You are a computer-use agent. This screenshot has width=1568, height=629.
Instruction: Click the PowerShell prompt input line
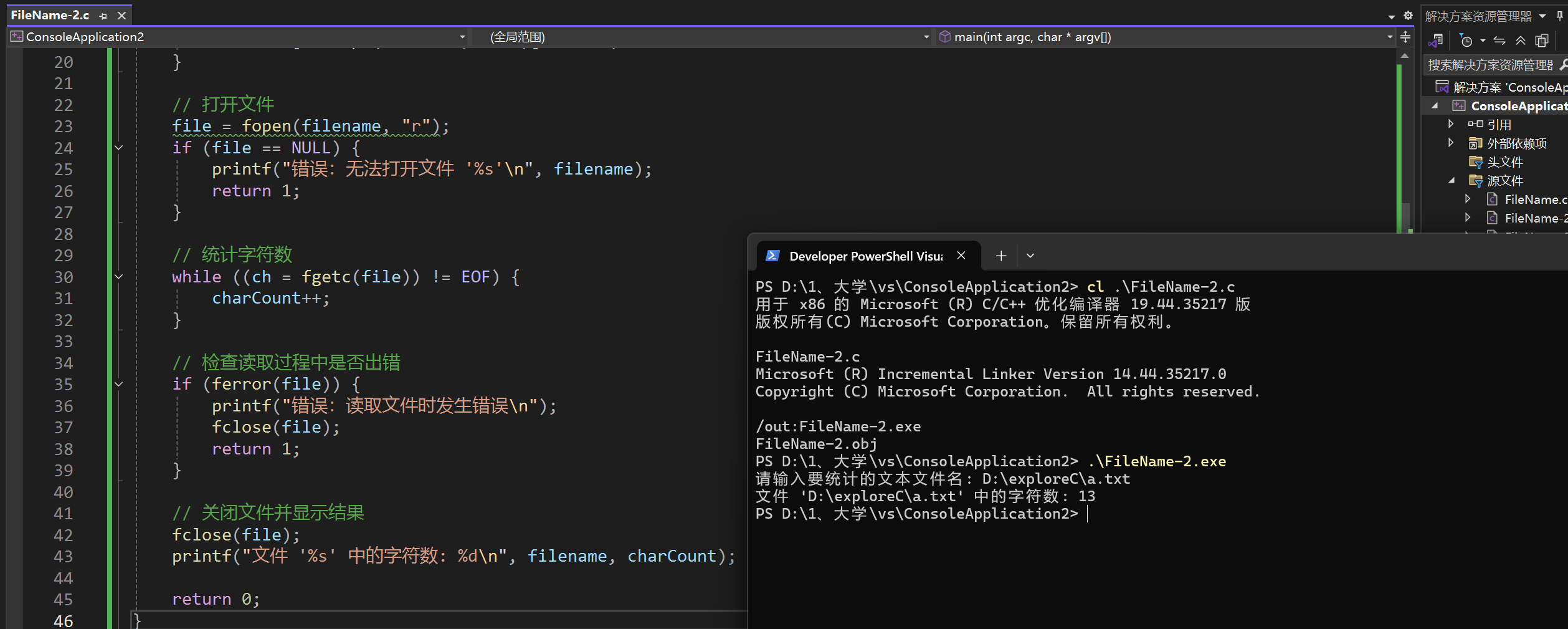[x=921, y=514]
